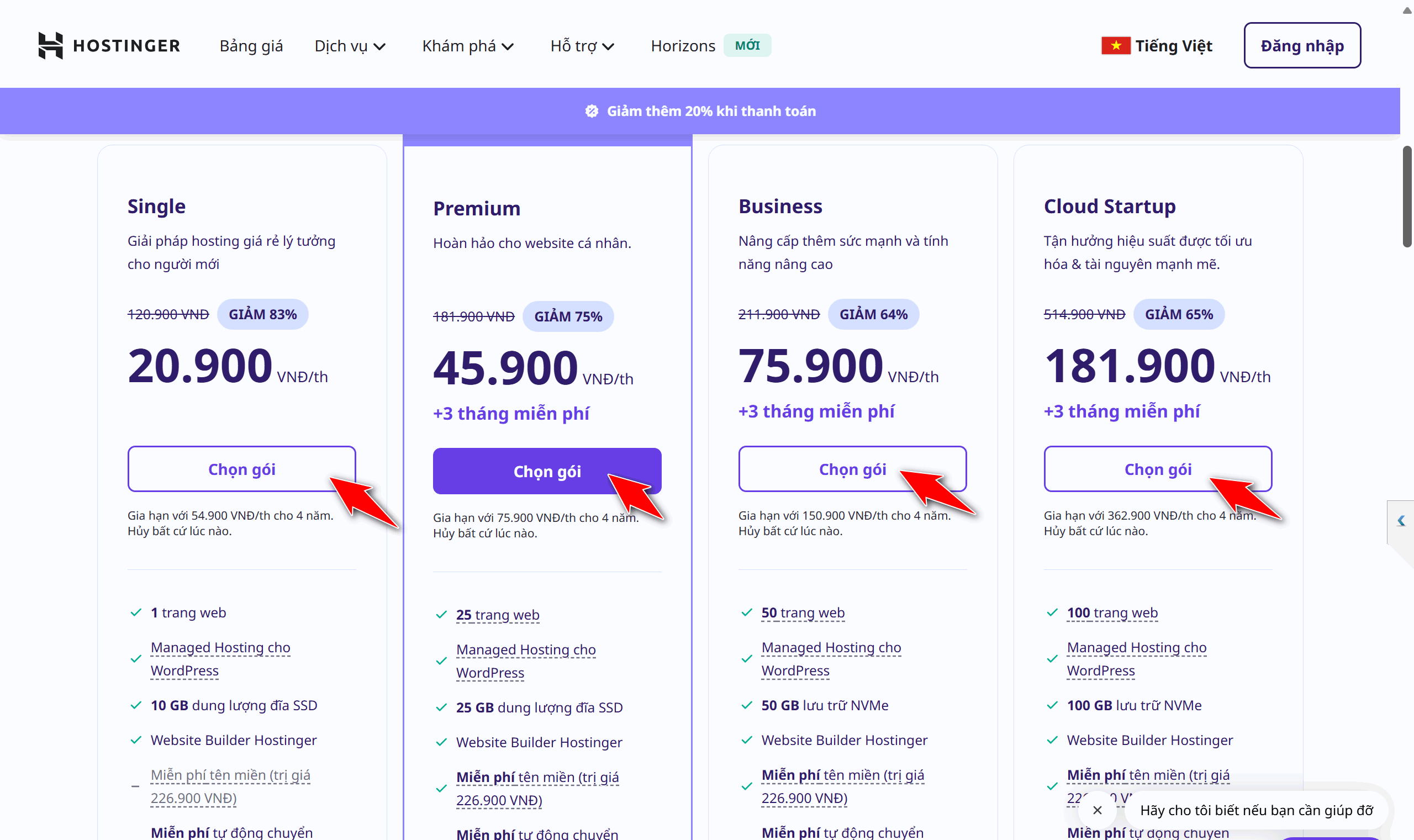The width and height of the screenshot is (1414, 840).
Task: Click the Single plan renewal note
Action: [x=230, y=523]
